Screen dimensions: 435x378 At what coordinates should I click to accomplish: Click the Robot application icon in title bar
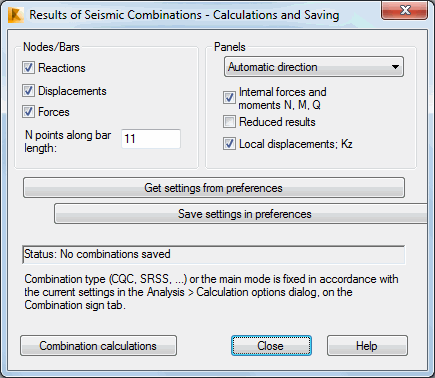click(x=15, y=15)
